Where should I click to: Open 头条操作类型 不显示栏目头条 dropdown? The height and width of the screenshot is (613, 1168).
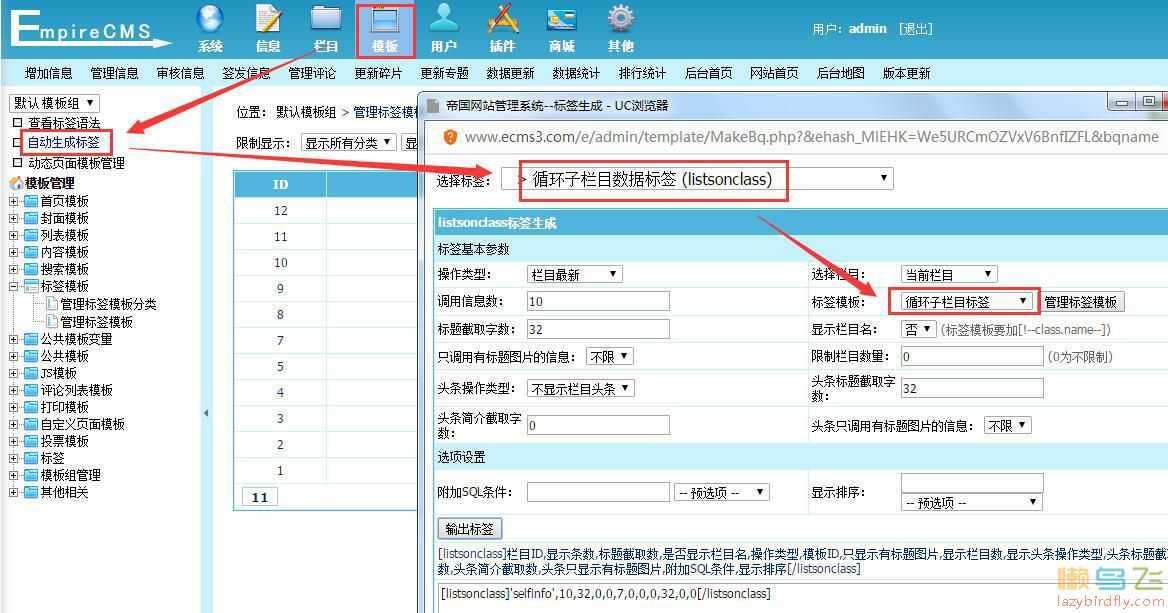tap(580, 388)
